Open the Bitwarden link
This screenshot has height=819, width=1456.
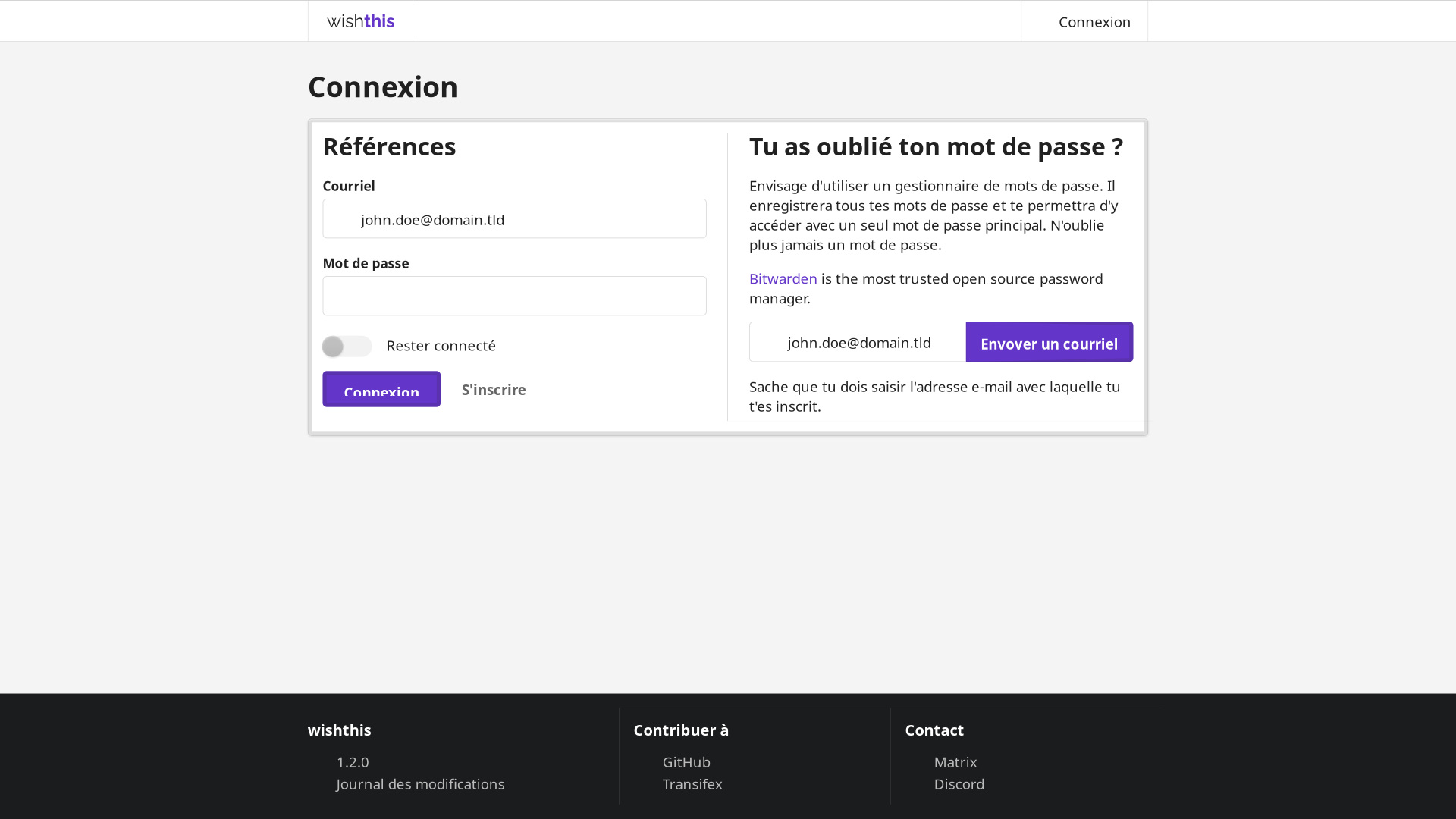pos(783,279)
